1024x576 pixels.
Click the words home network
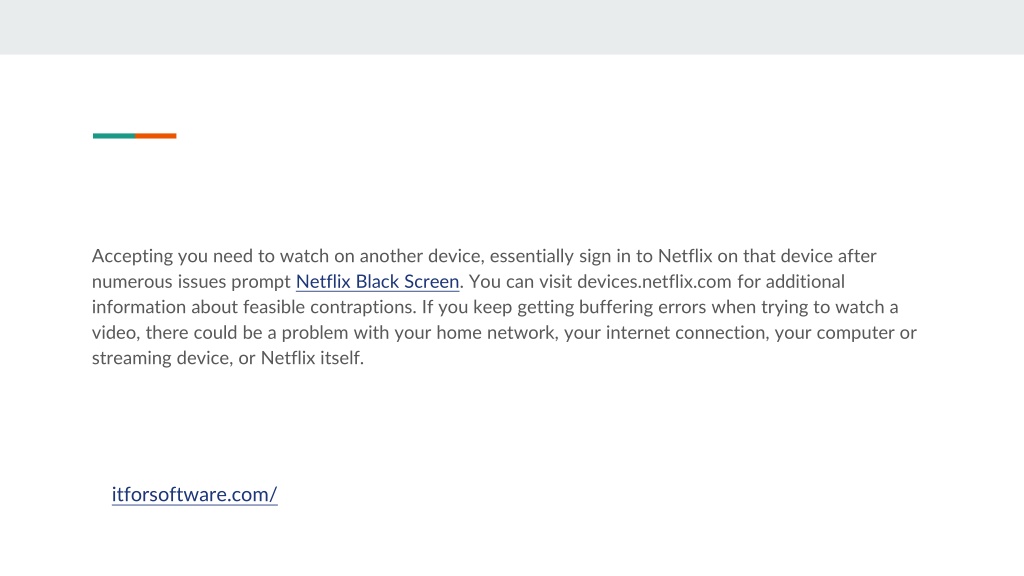click(497, 332)
